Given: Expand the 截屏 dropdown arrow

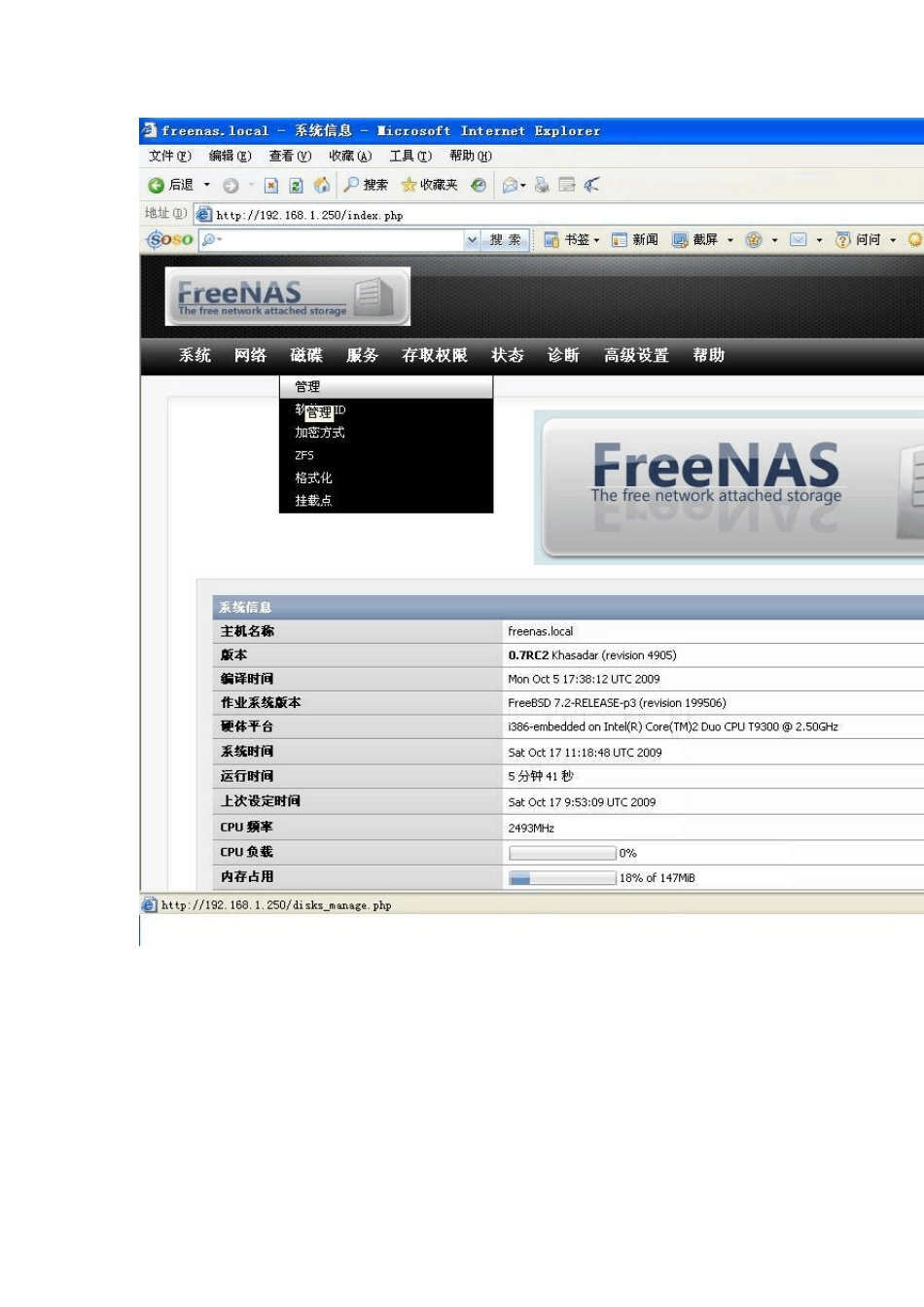Looking at the screenshot, I should pos(730,239).
